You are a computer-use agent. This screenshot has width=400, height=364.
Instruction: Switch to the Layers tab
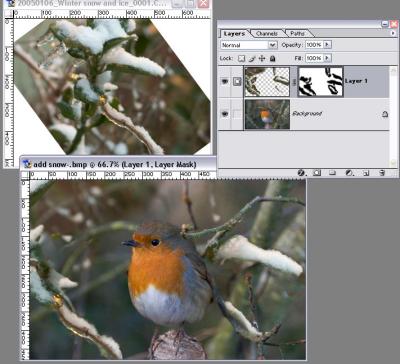234,34
